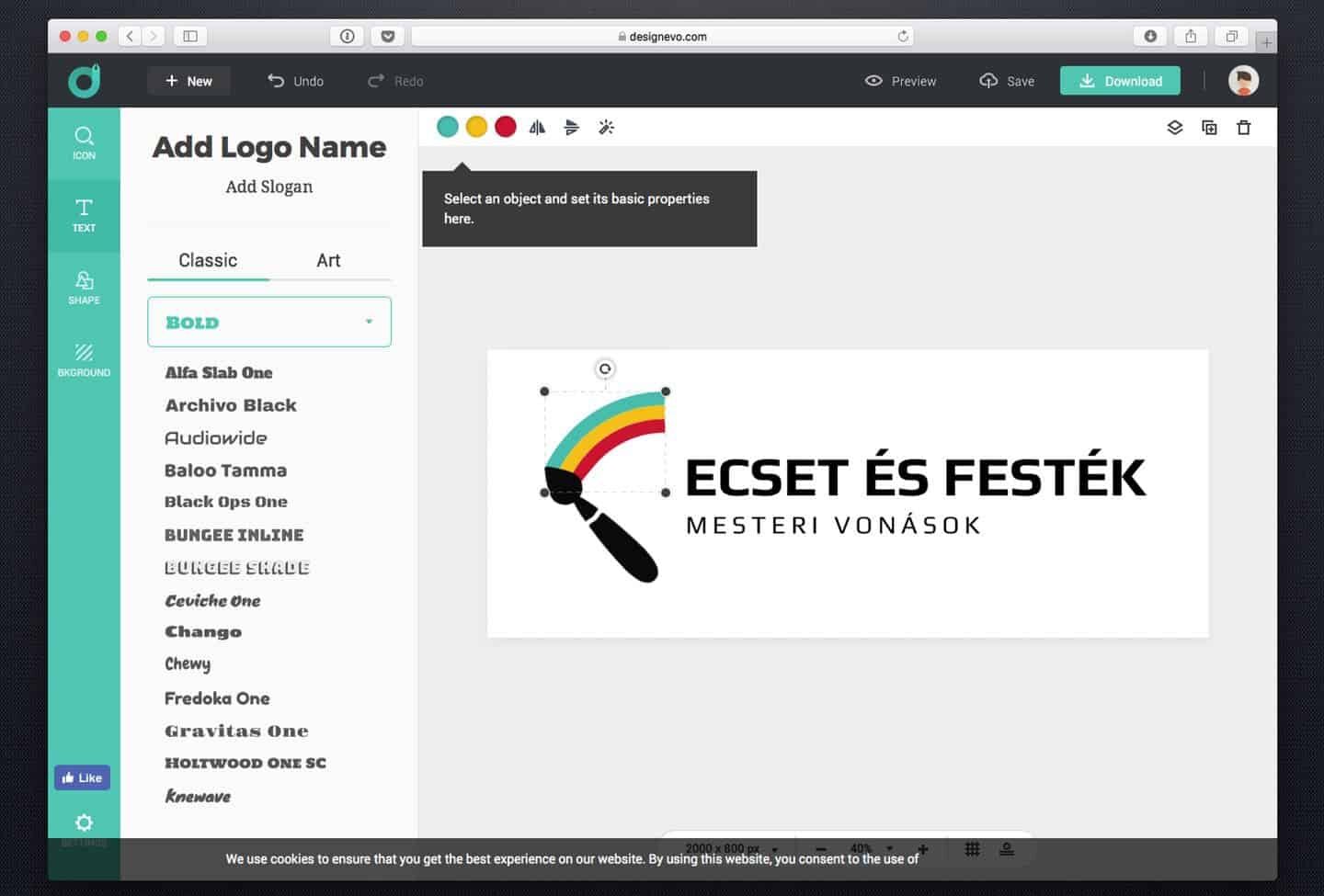
Task: Click Add Slogan text preset
Action: pyautogui.click(x=269, y=187)
